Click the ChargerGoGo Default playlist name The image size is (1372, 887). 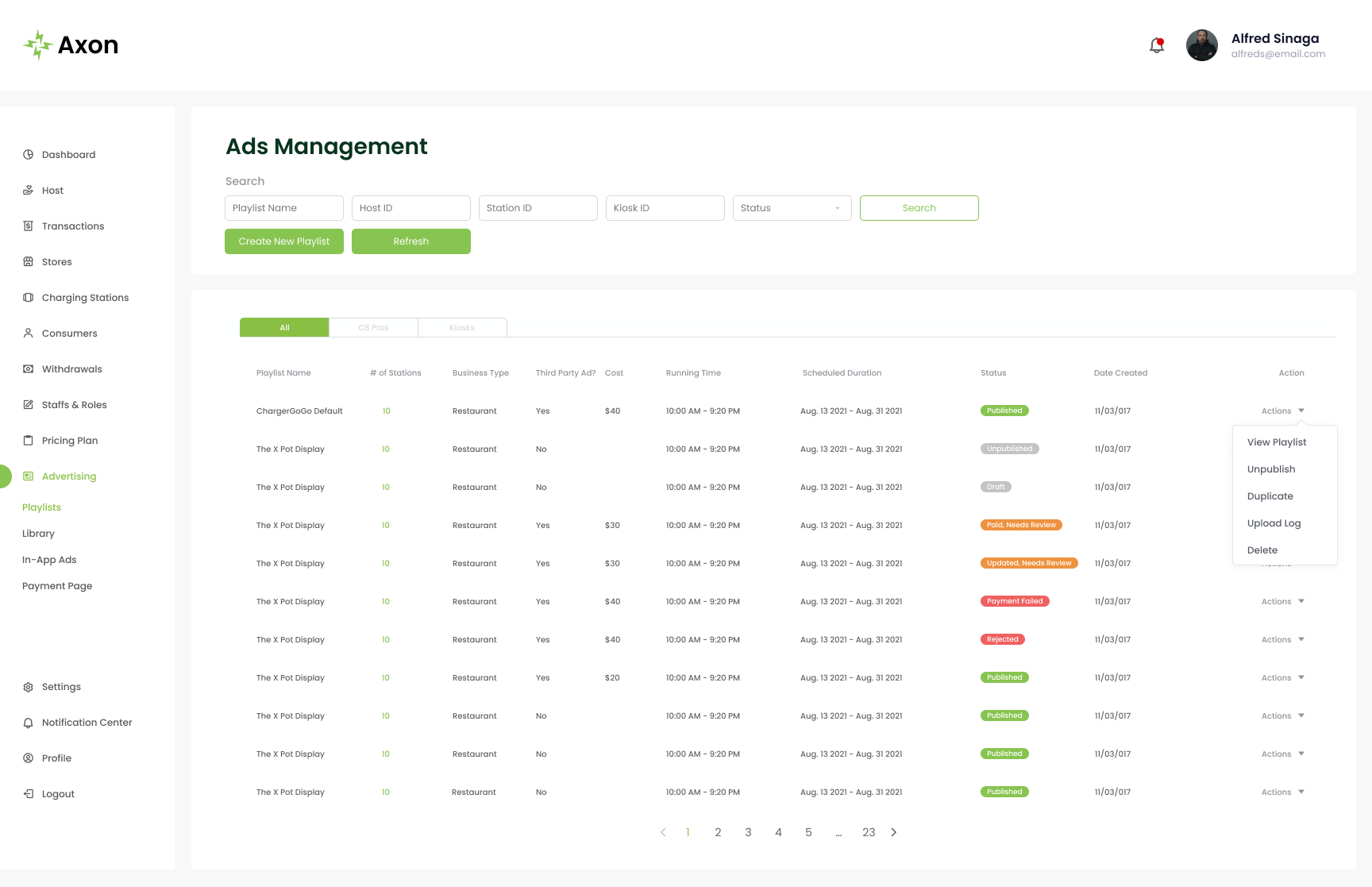[299, 411]
